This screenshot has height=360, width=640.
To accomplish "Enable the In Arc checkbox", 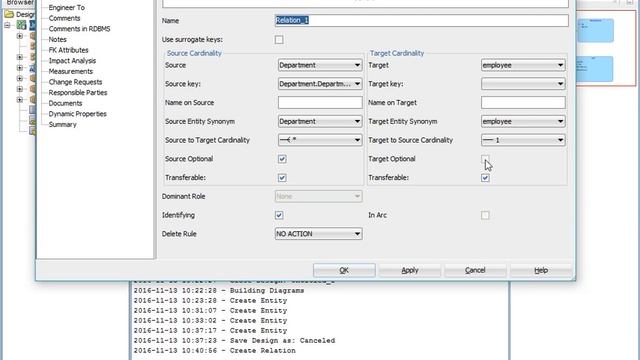I will click(485, 215).
